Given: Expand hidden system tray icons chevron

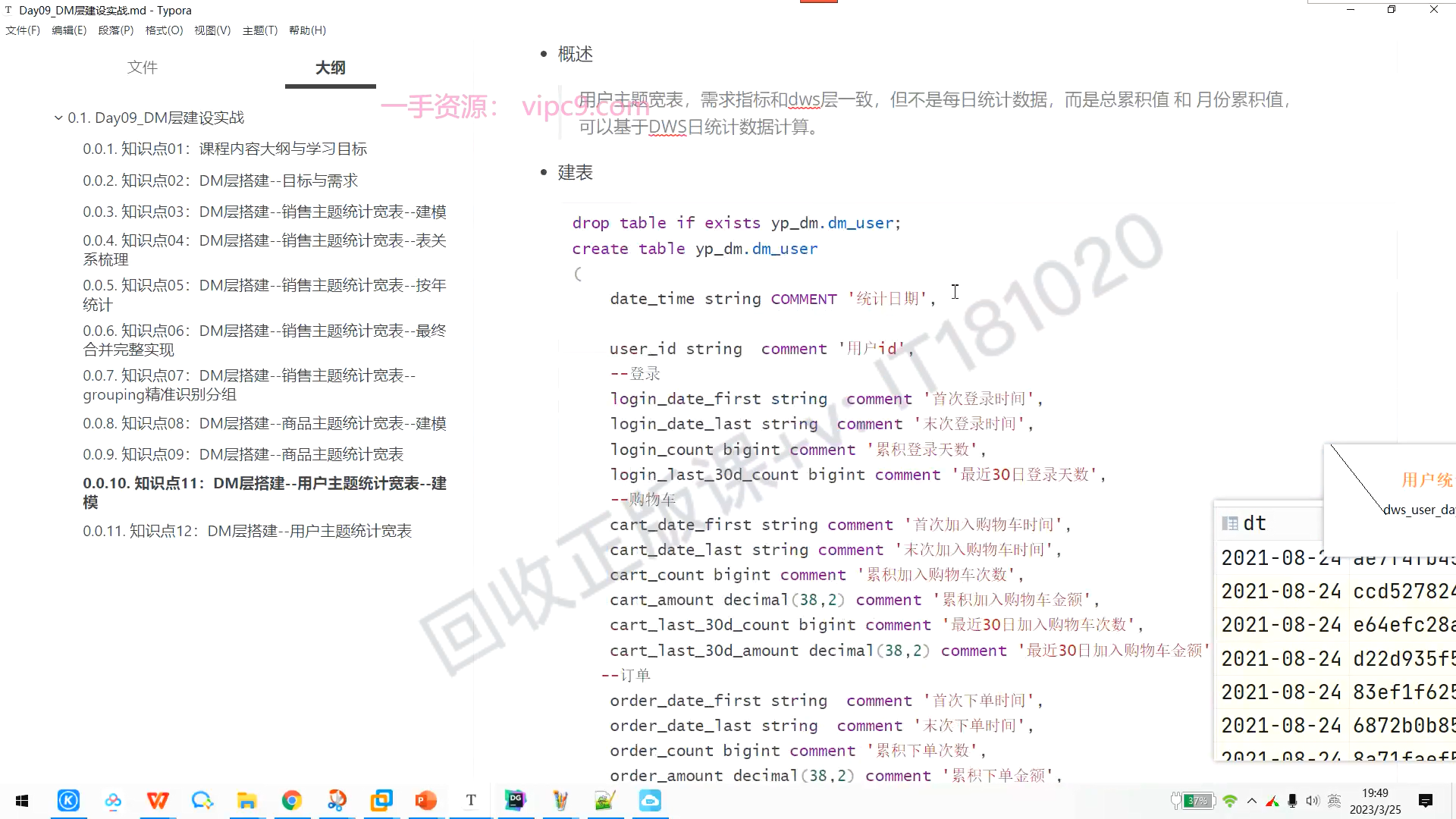Looking at the screenshot, I should coord(1252,801).
